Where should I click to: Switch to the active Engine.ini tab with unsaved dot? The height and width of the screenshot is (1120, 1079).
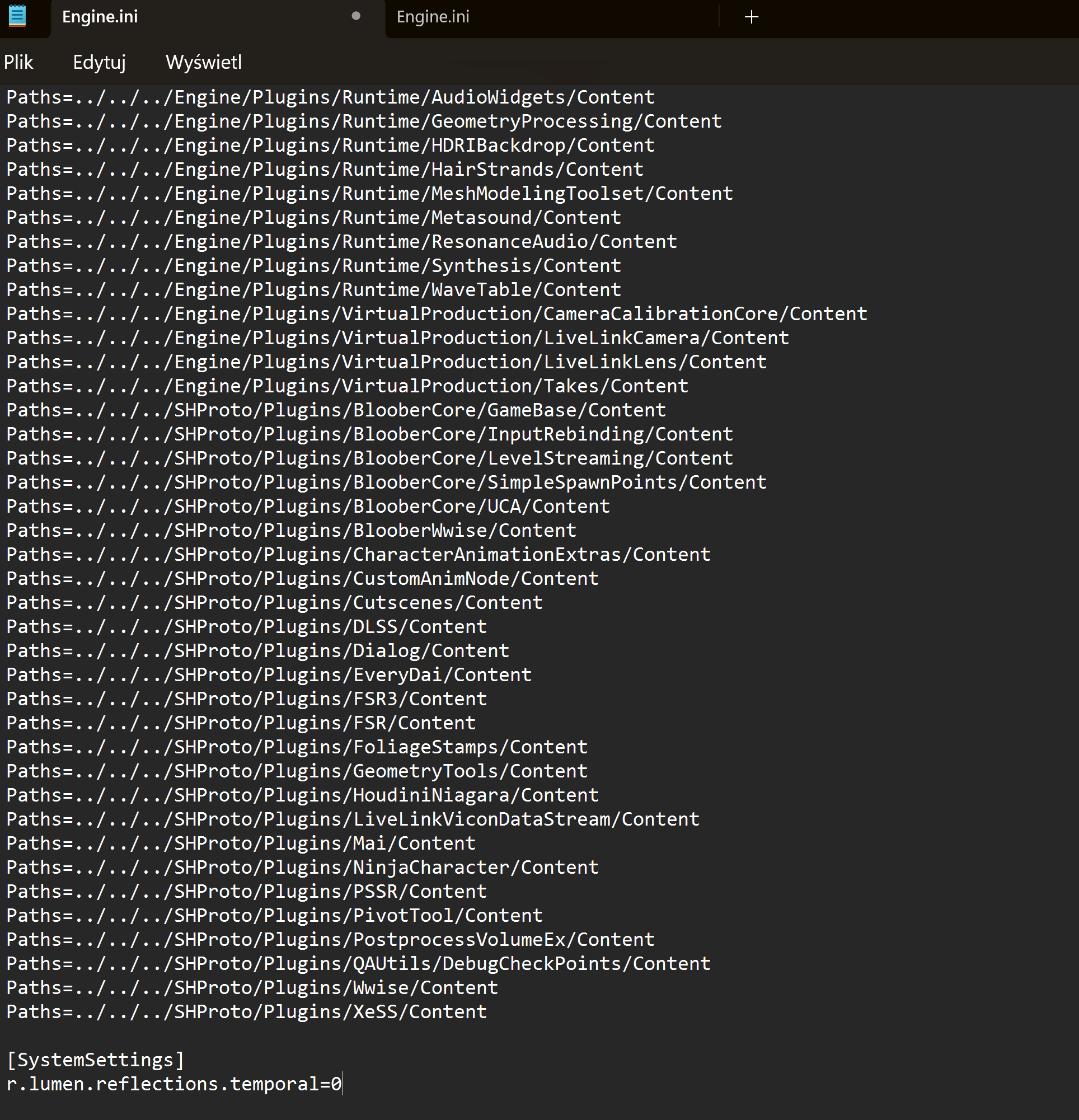pyautogui.click(x=217, y=18)
